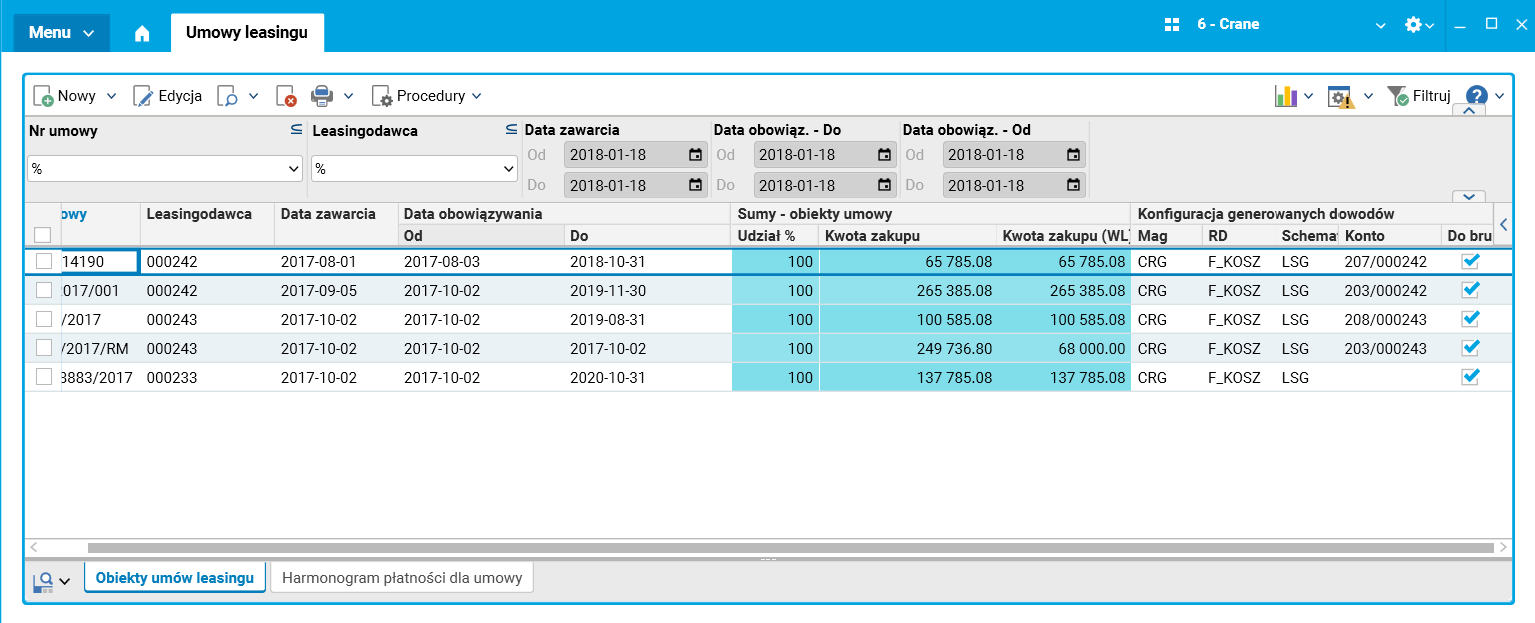Click the scrollbar left arrow
Image resolution: width=1535 pixels, height=623 pixels.
pos(33,548)
